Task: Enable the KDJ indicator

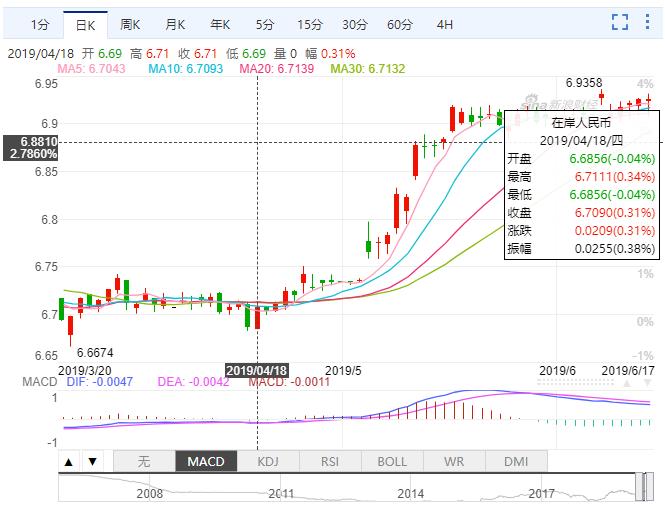Action: (268, 461)
